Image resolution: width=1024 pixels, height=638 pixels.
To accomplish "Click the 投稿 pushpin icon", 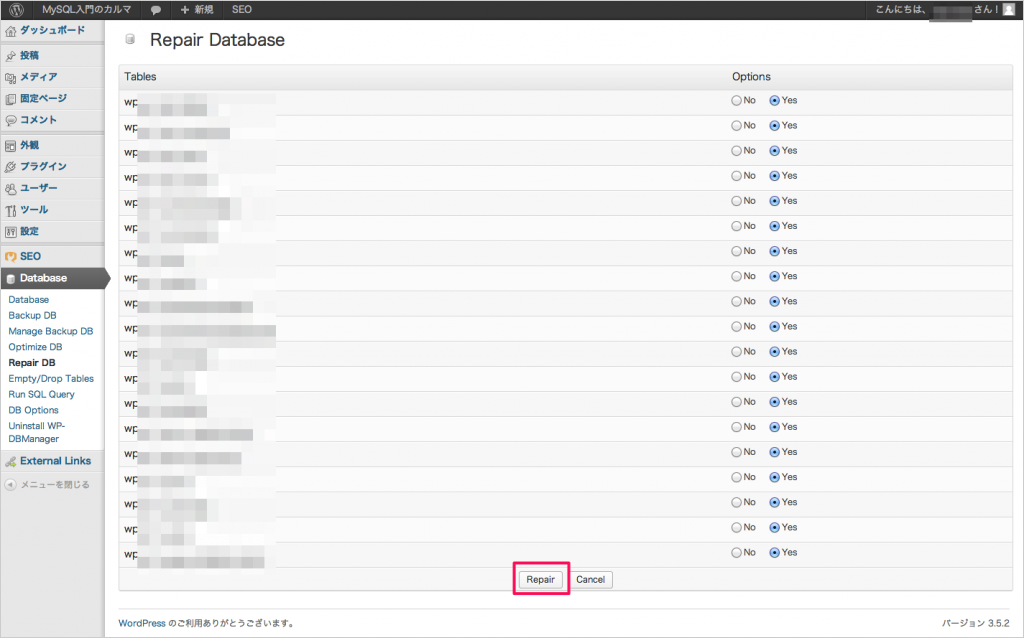I will click(10, 56).
